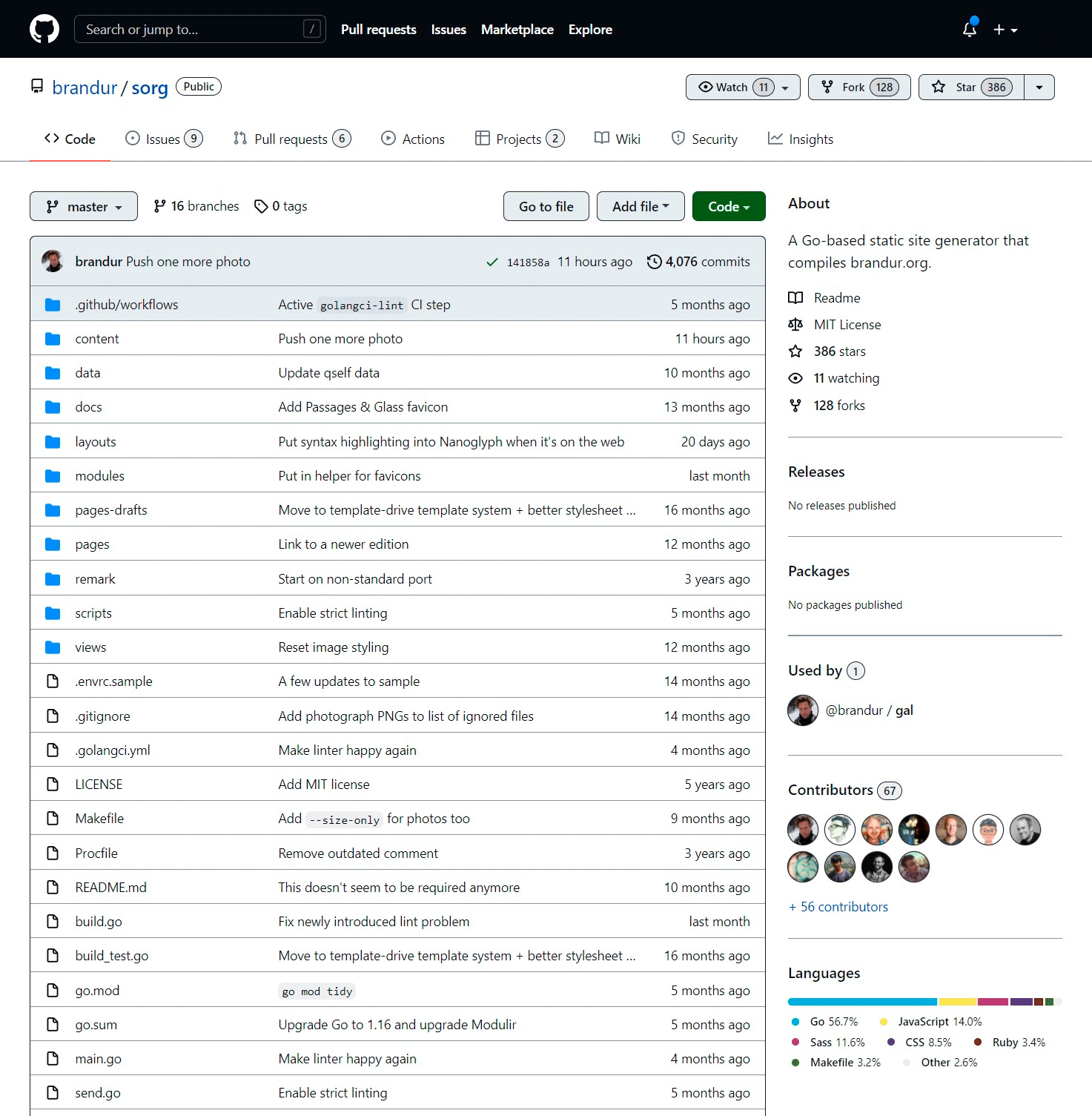Click the pink Sass segment of language bar
1092x1116 pixels.
993,1002
